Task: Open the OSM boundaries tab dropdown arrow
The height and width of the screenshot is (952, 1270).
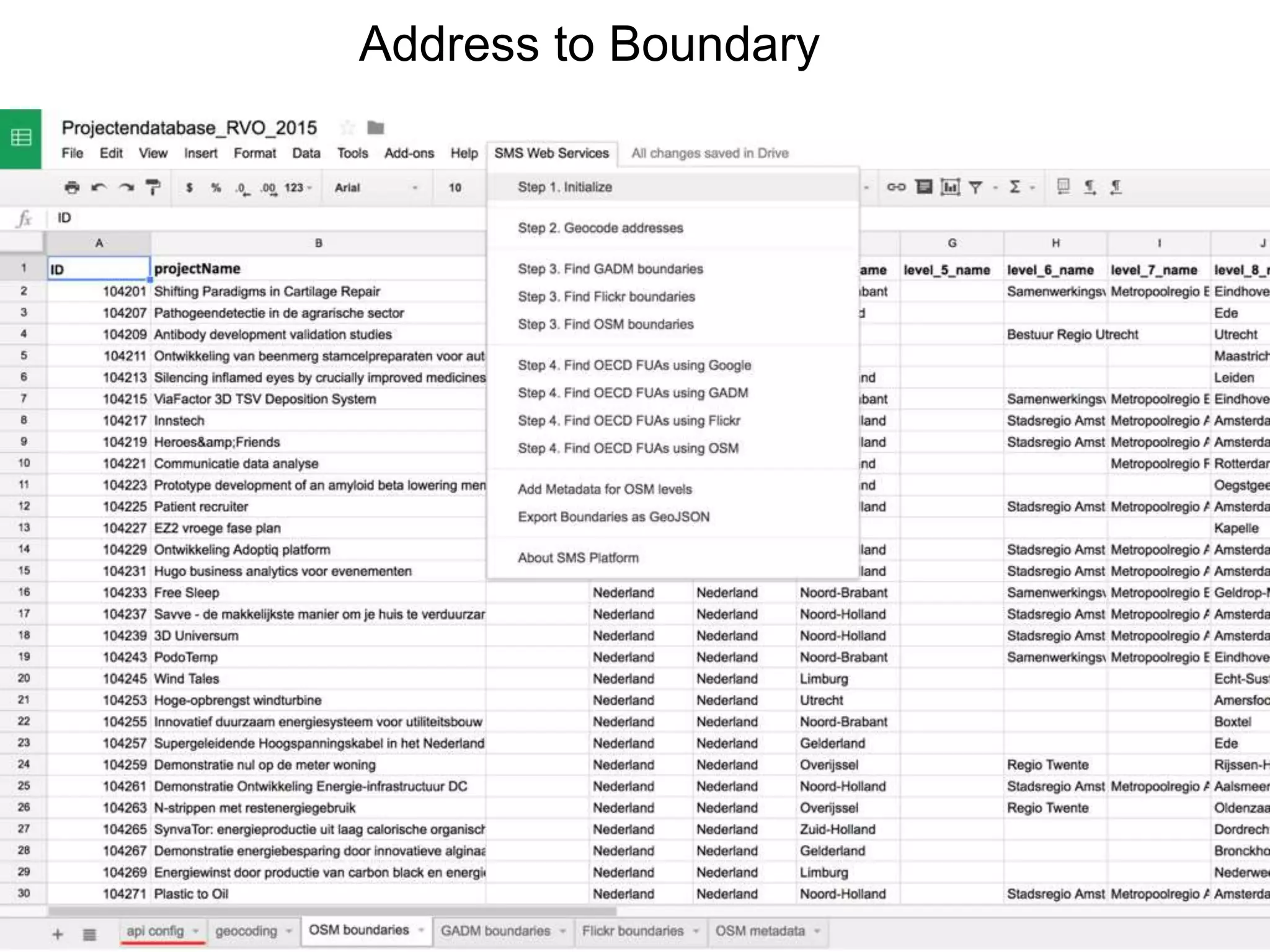Action: pos(421,930)
